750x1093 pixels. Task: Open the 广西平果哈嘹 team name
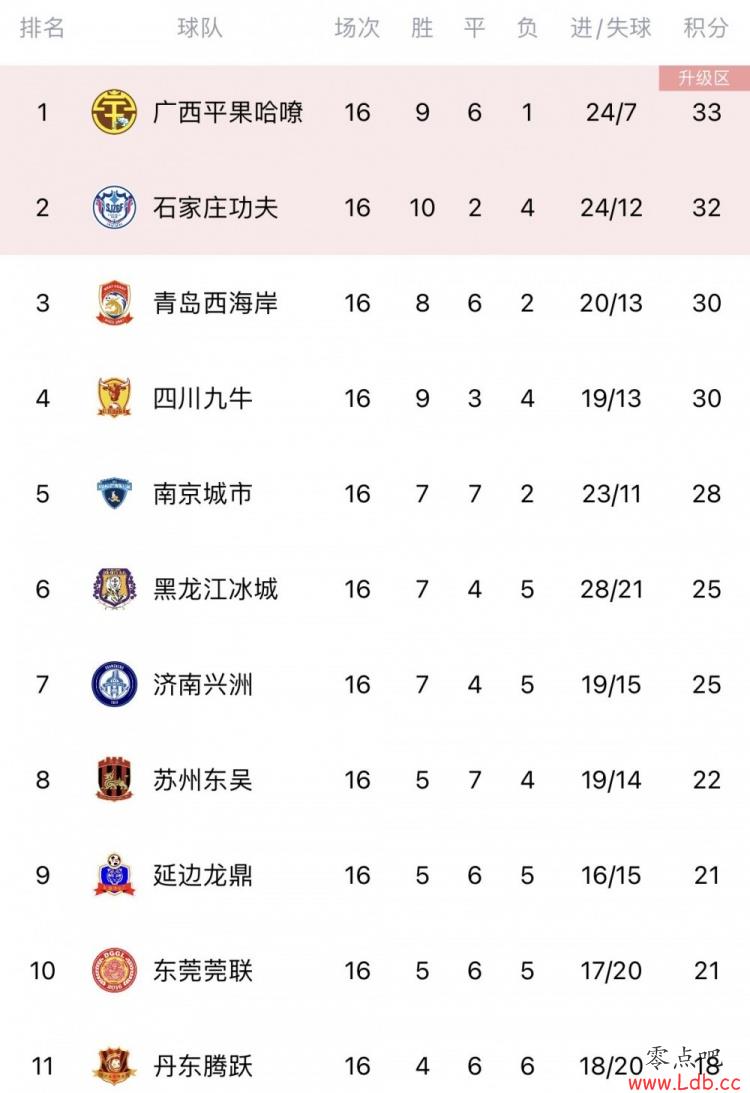click(x=228, y=112)
